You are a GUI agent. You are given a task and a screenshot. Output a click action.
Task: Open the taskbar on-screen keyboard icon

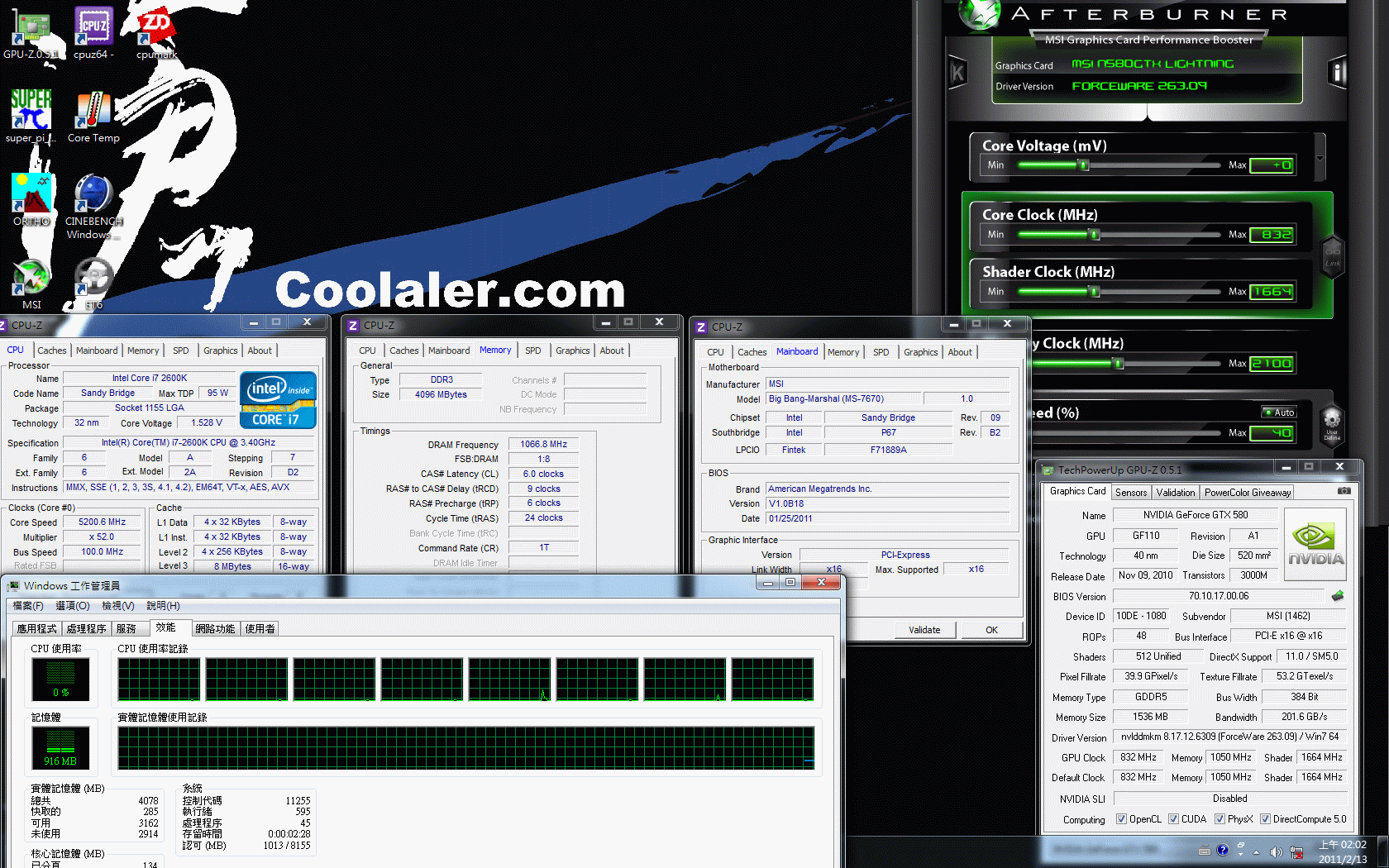pos(1204,851)
